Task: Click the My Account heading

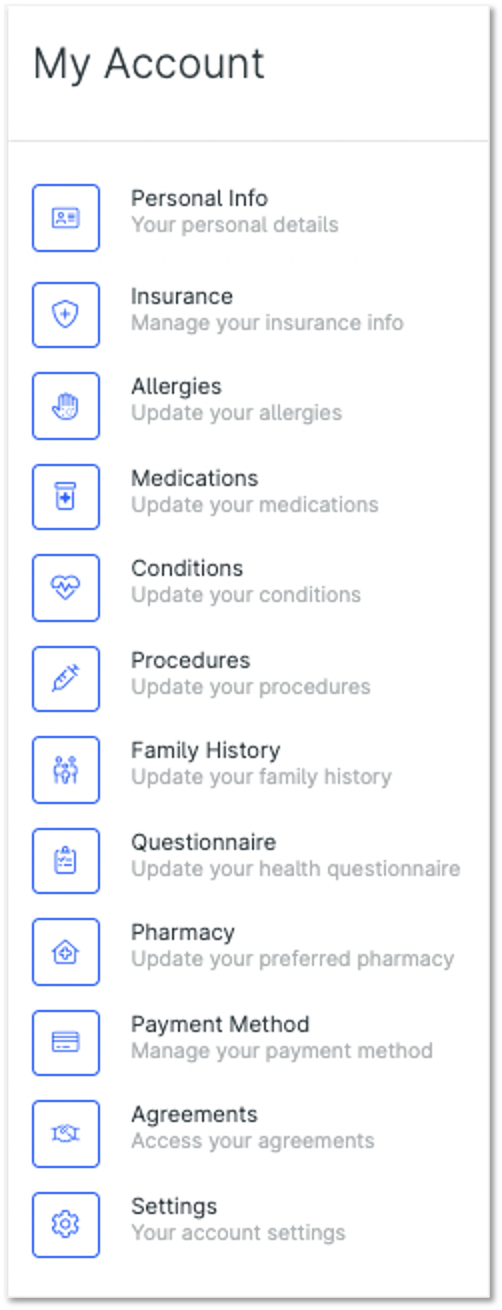Action: (x=149, y=64)
